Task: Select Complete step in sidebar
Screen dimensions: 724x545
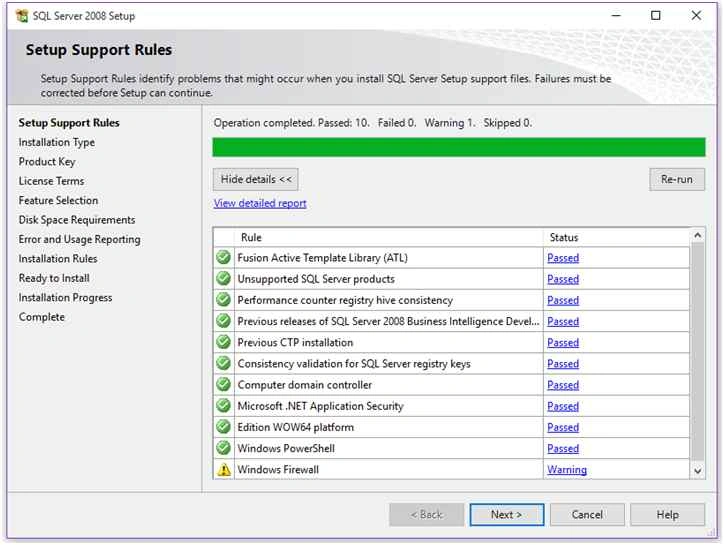Action: pyautogui.click(x=42, y=317)
